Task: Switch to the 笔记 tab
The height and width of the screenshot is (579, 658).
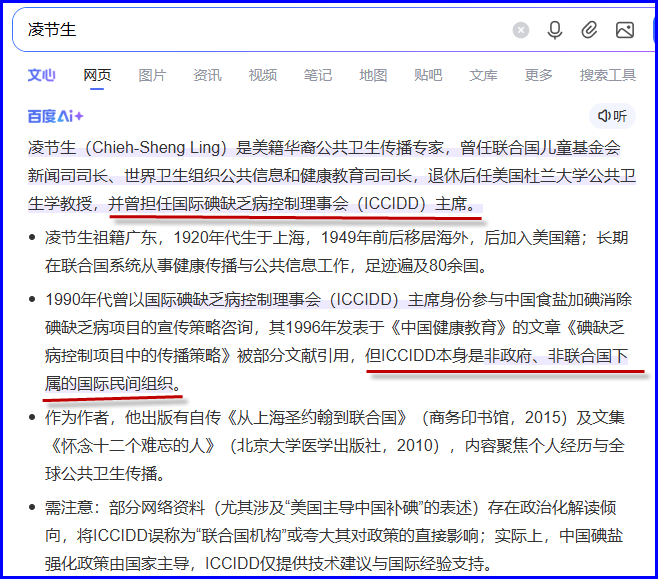Action: pos(318,76)
